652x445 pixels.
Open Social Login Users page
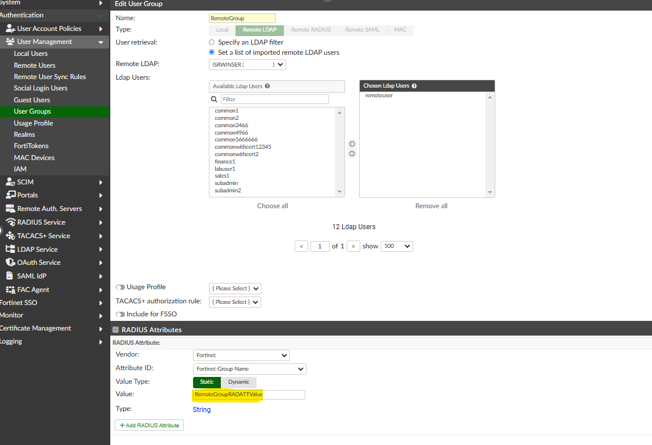coord(40,88)
